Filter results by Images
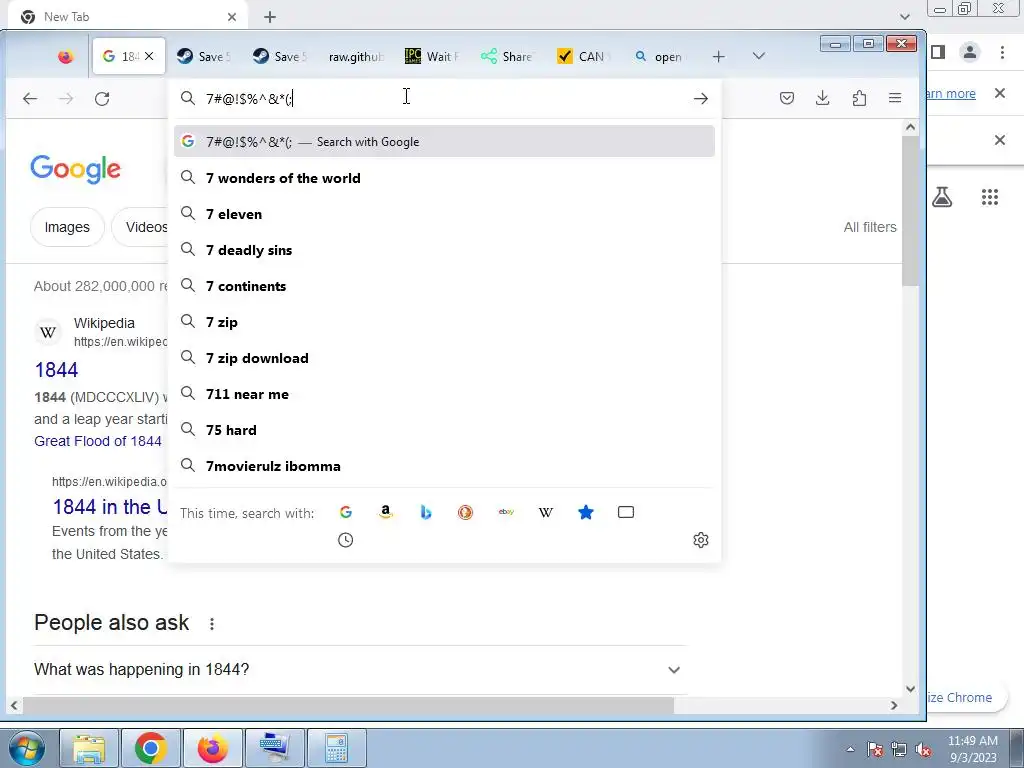 coord(67,227)
